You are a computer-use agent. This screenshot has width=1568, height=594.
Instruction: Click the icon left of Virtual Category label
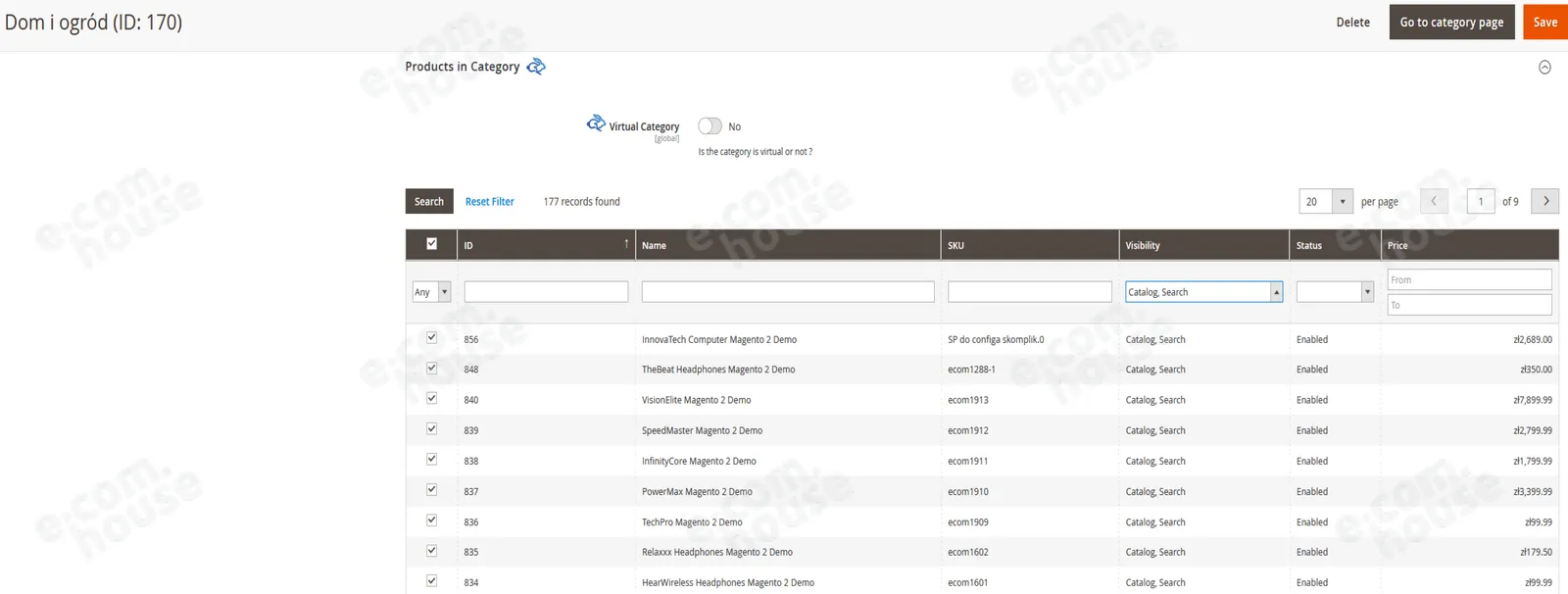tap(596, 124)
